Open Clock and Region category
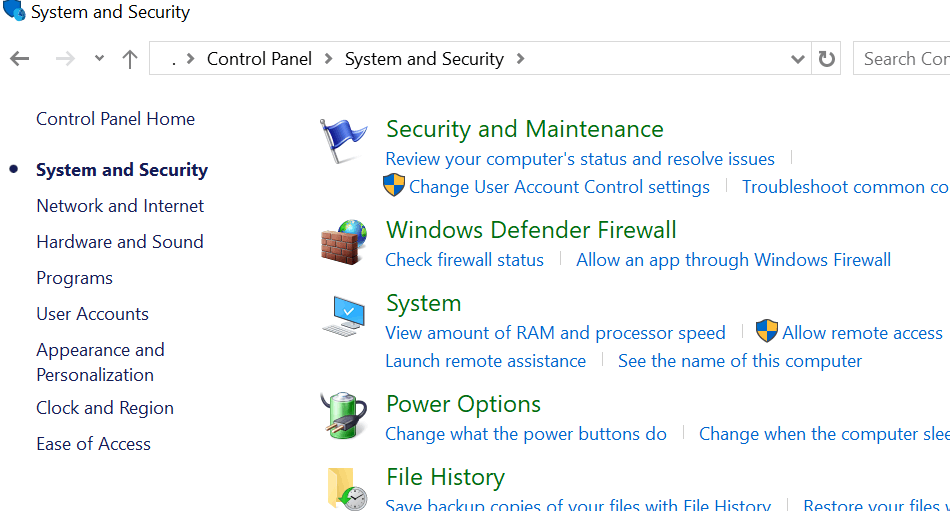 pos(105,408)
